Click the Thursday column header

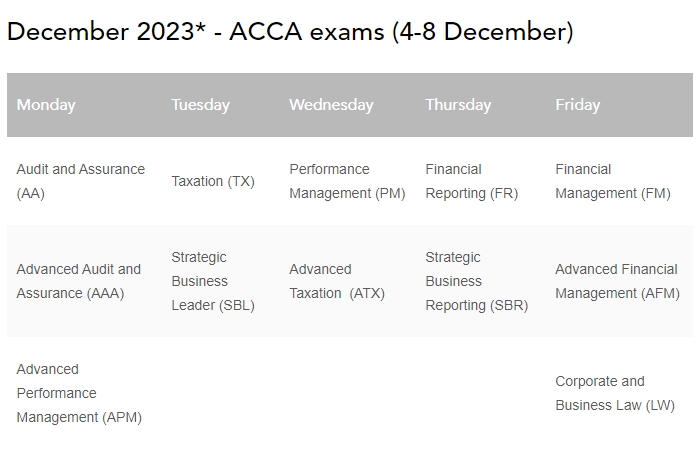tap(458, 104)
